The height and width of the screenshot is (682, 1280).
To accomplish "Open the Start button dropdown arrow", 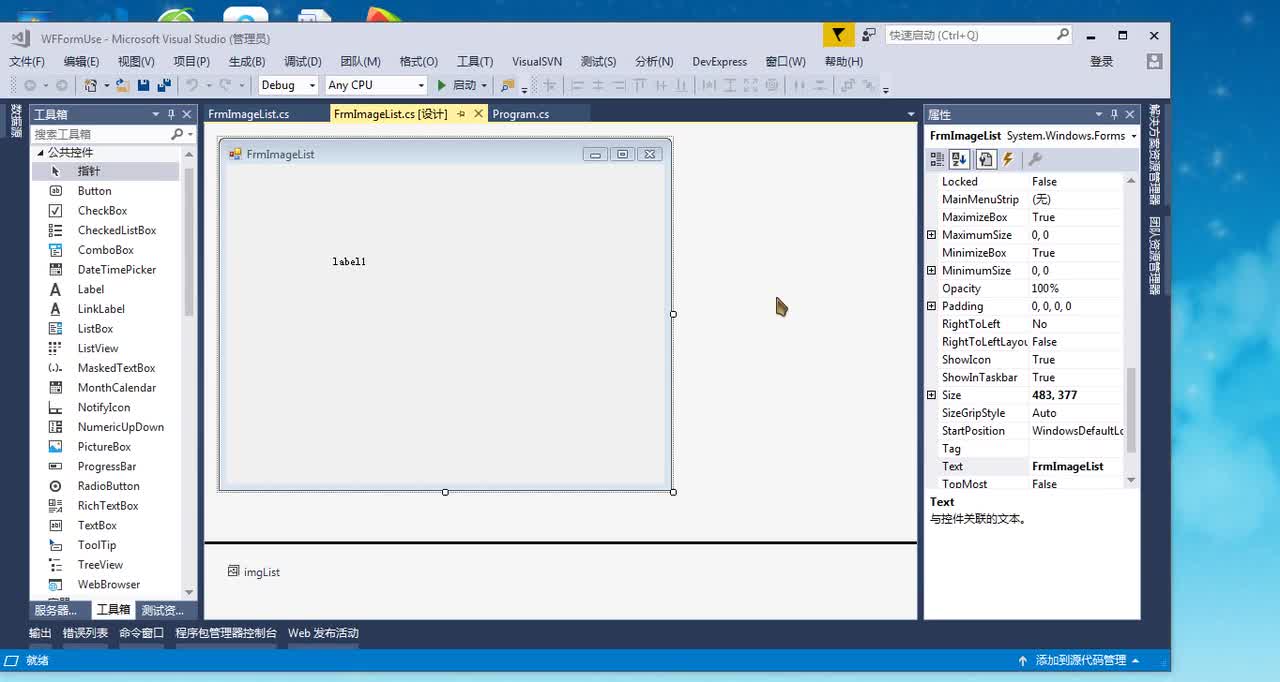I will [x=484, y=86].
